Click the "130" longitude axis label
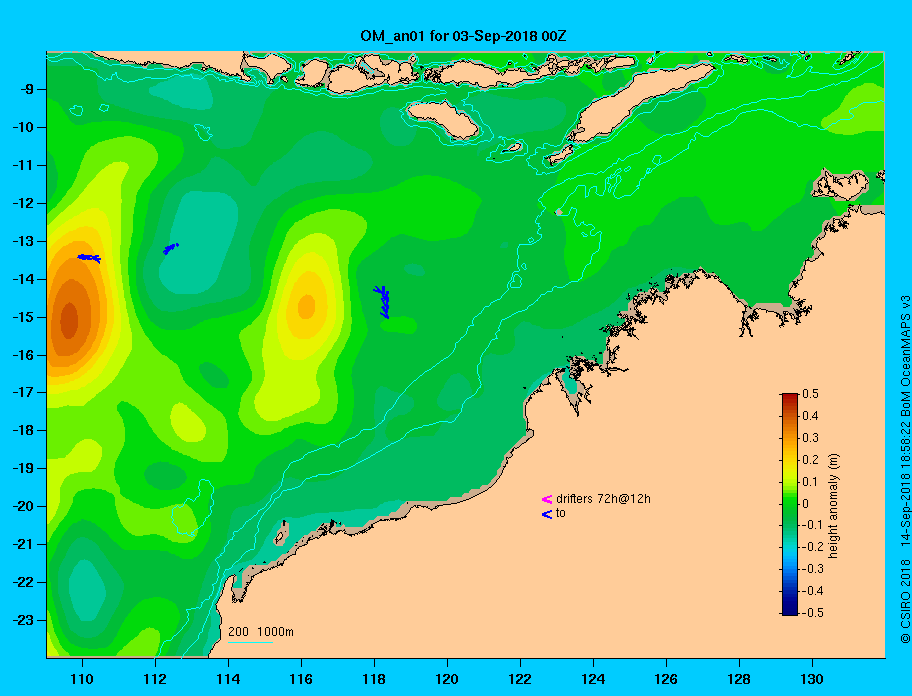The height and width of the screenshot is (696, 912). coord(812,679)
